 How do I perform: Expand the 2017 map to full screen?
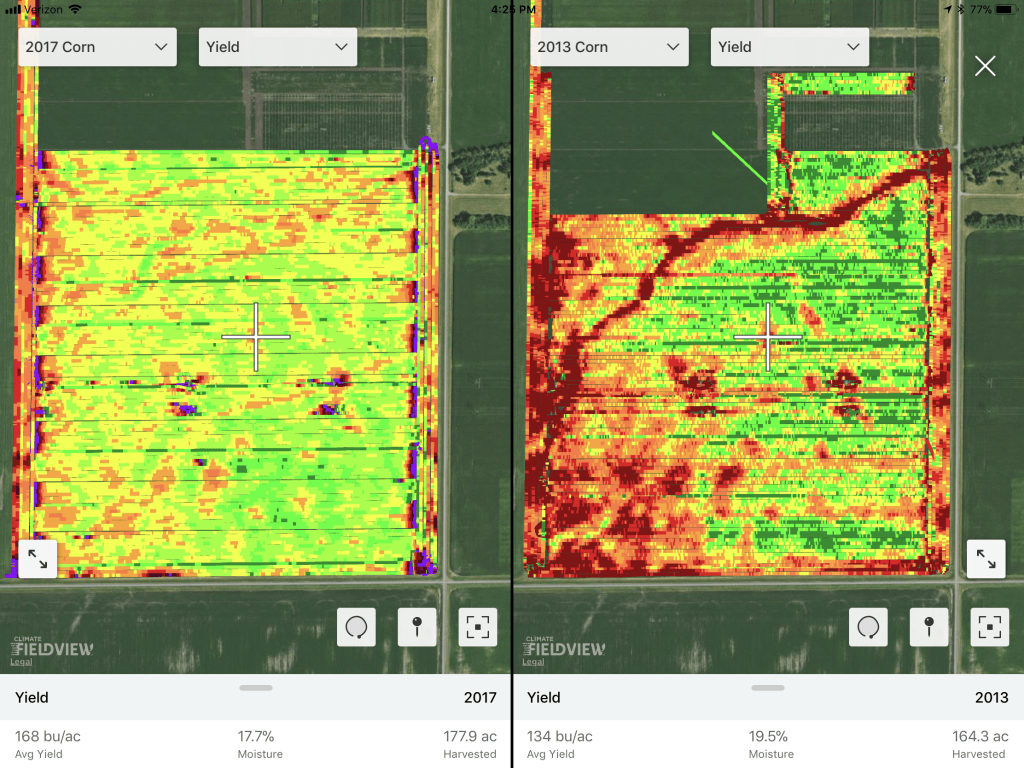(x=38, y=560)
